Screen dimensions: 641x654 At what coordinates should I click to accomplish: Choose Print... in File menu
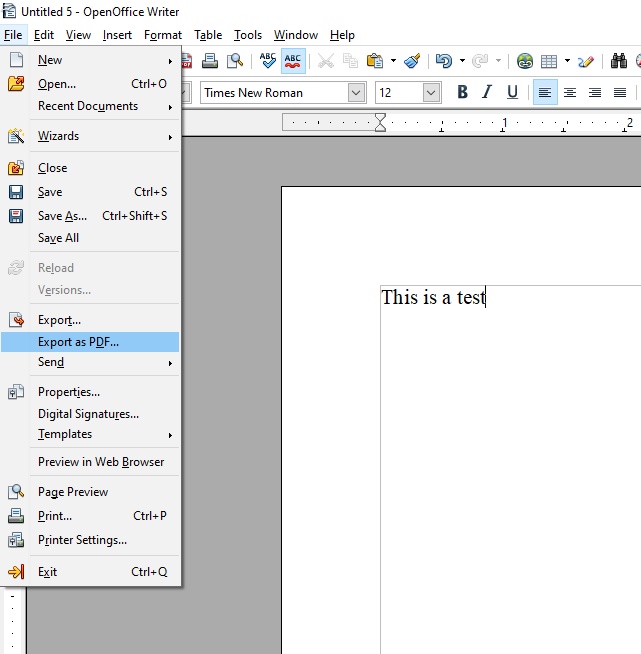coord(90,516)
